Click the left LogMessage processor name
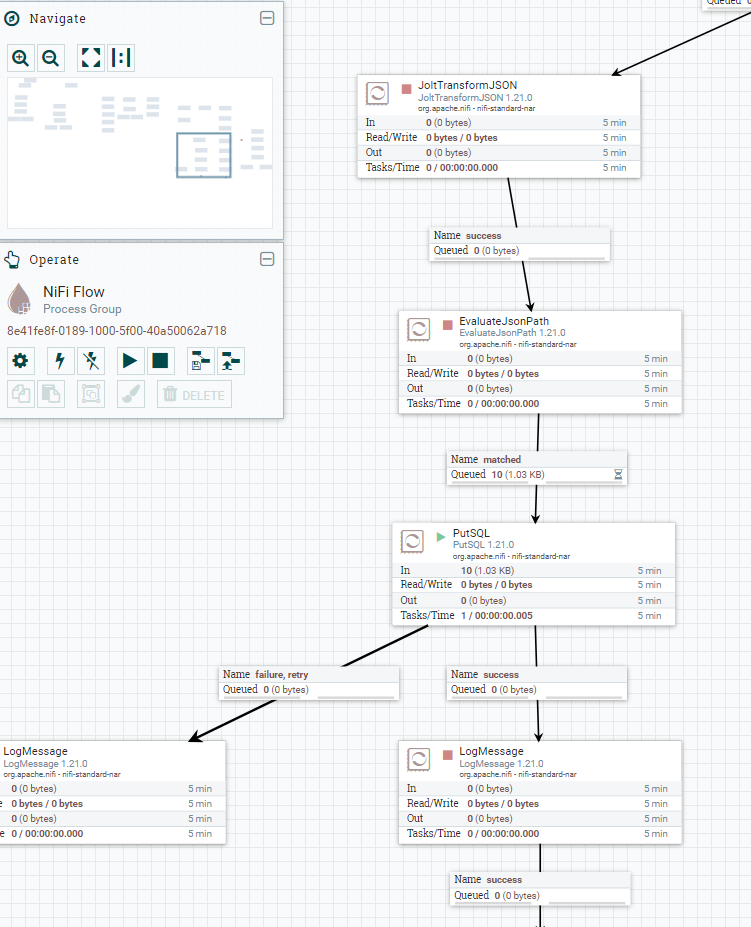751x927 pixels. pos(35,751)
